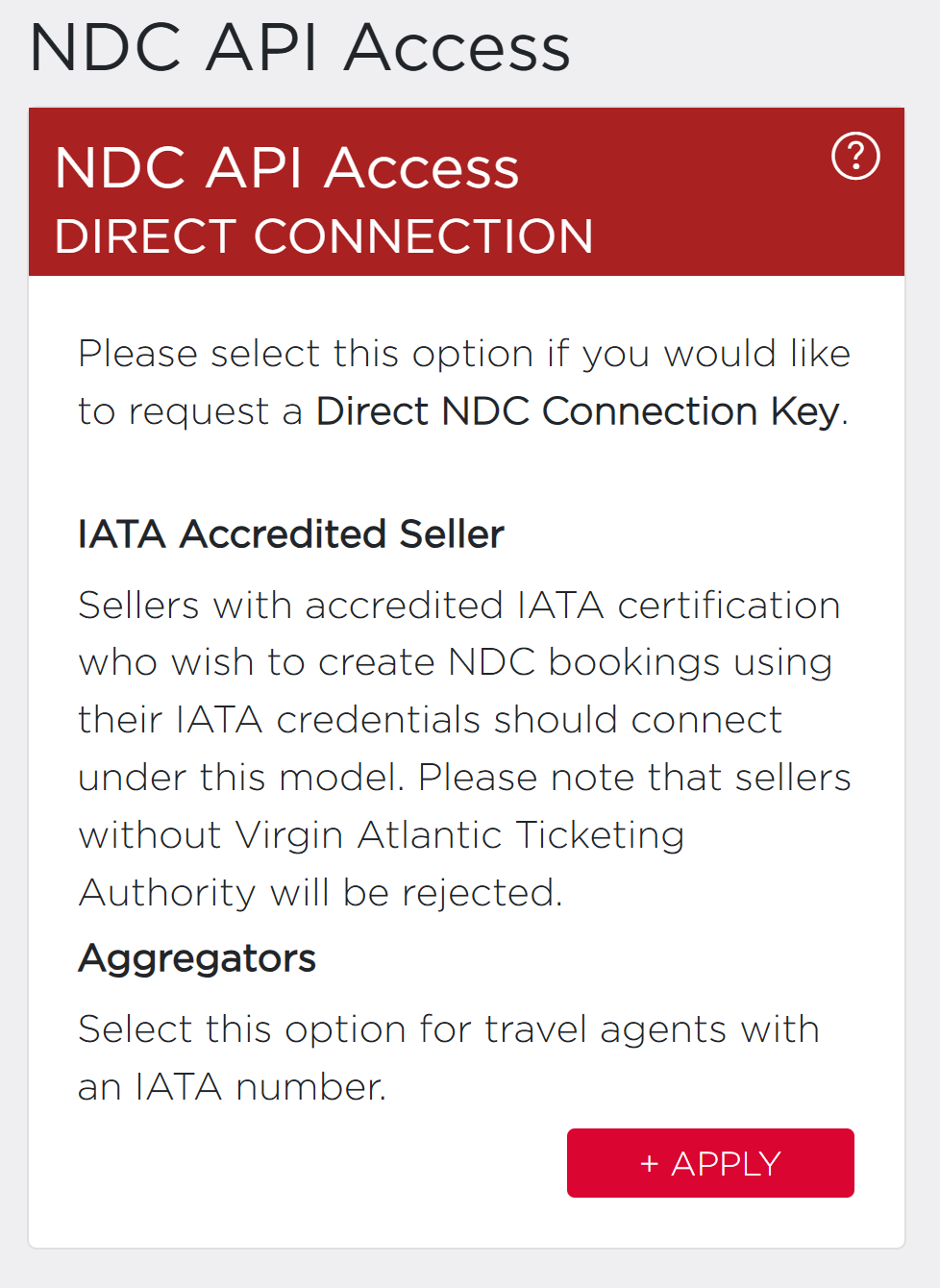Click the 'an IATA number' text
940x1288 pixels.
click(232, 1087)
